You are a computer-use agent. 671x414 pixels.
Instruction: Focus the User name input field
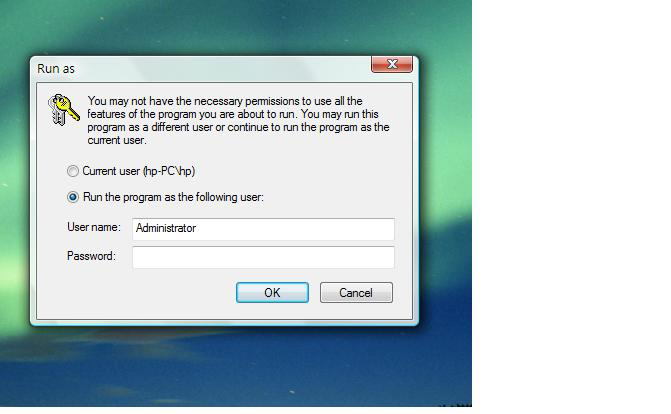[x=263, y=229]
